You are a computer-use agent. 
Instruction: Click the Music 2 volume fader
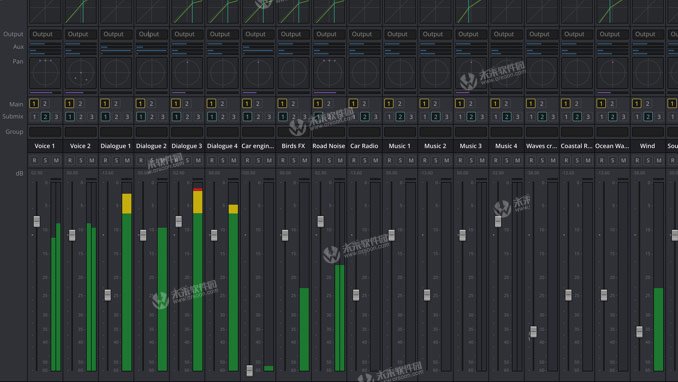(427, 295)
